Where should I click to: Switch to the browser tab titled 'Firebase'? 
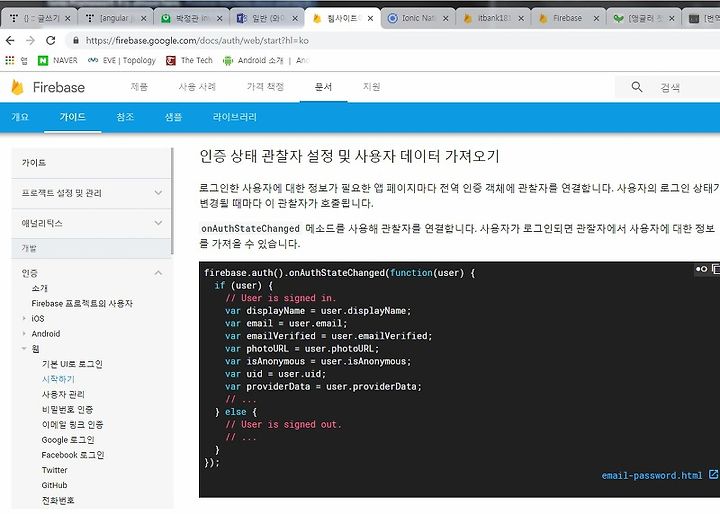click(x=568, y=18)
